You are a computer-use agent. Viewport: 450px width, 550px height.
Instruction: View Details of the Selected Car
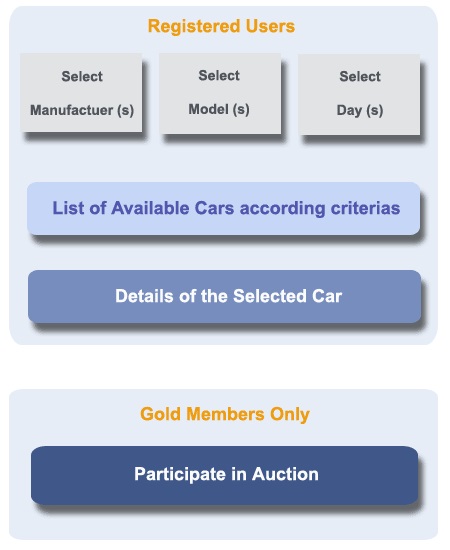point(224,296)
